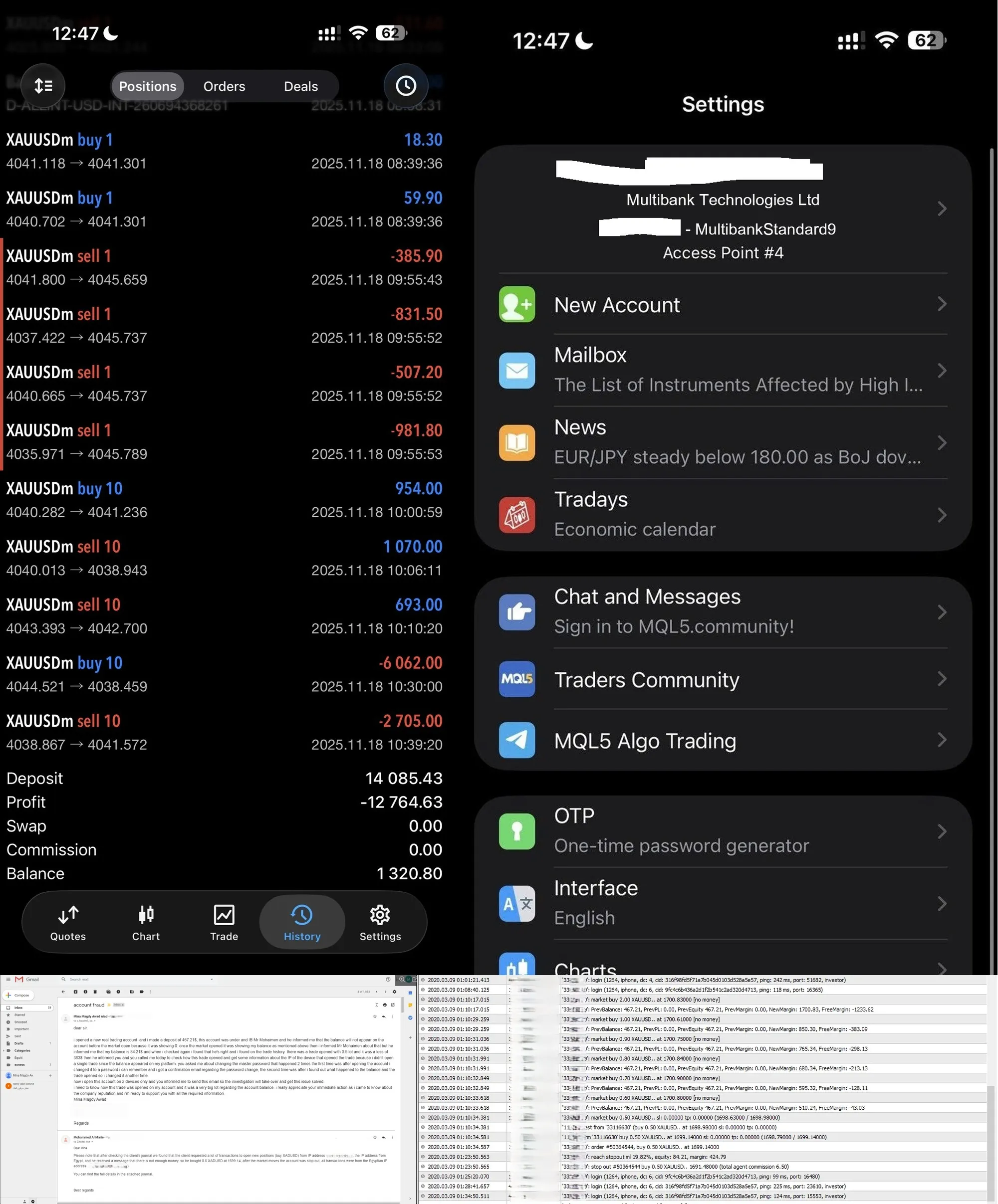The height and width of the screenshot is (1204, 998).
Task: Open the Quotes tab in bottom bar
Action: [68, 923]
